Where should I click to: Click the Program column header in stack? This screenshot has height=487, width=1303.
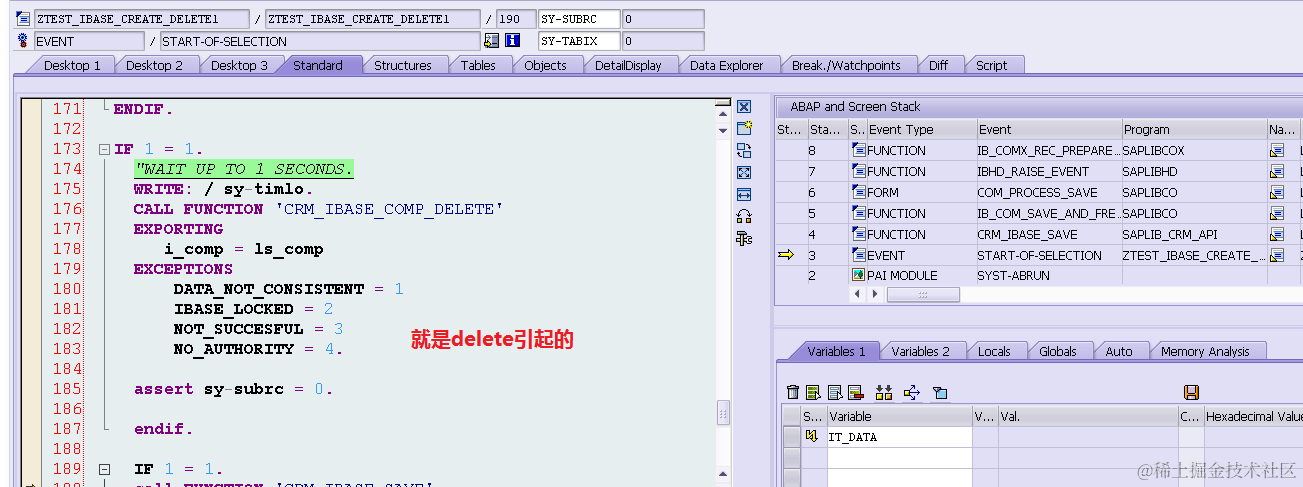click(x=1193, y=129)
